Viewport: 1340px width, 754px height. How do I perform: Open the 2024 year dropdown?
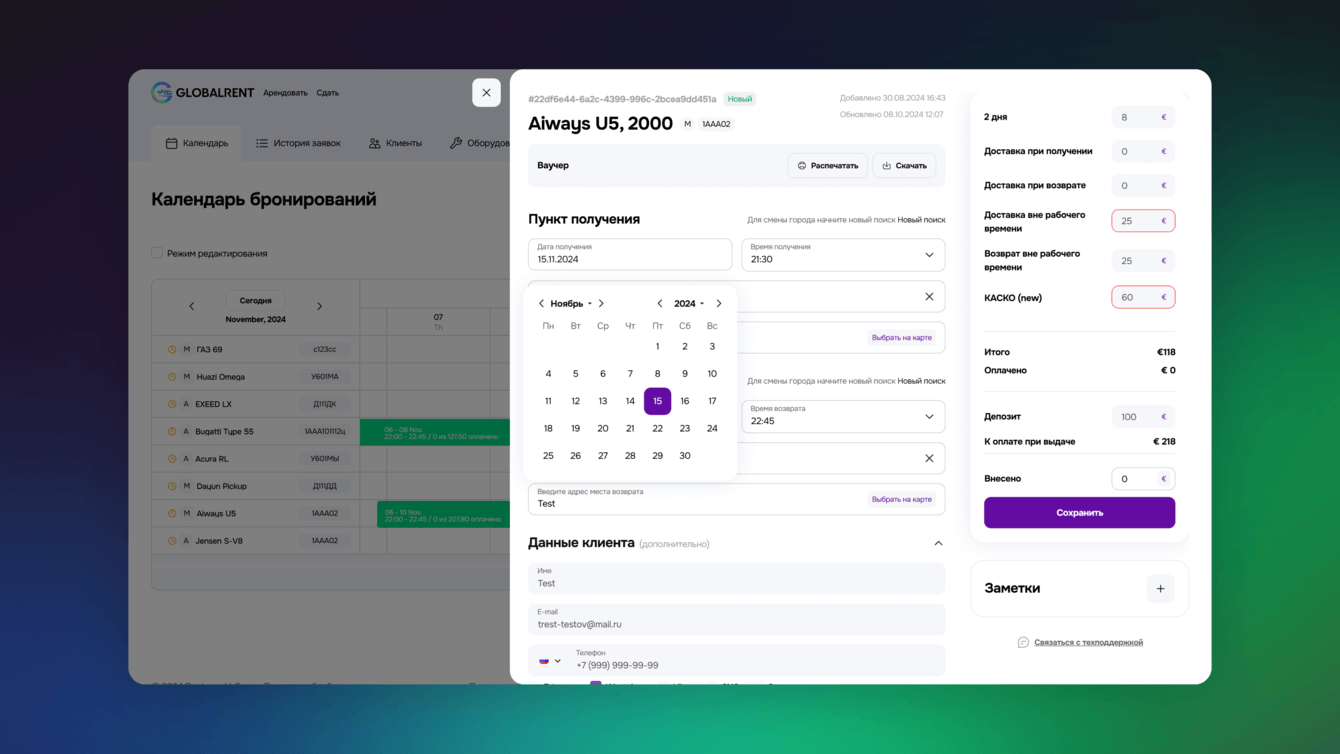pos(689,304)
